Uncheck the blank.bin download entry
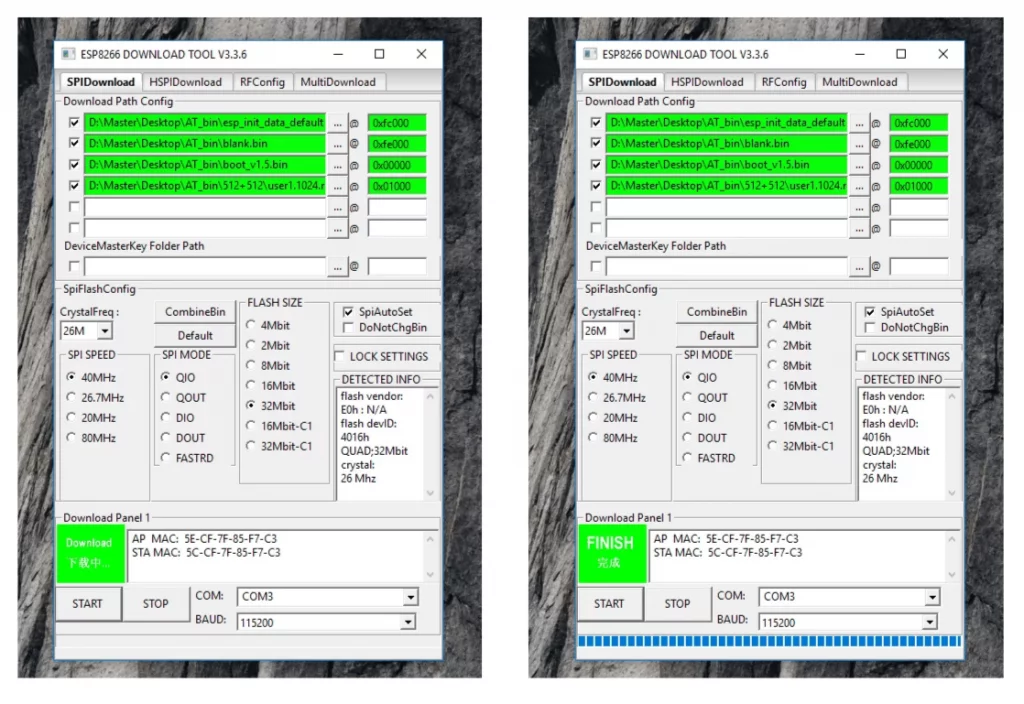Image resolution: width=1024 pixels, height=704 pixels. pyautogui.click(x=74, y=143)
